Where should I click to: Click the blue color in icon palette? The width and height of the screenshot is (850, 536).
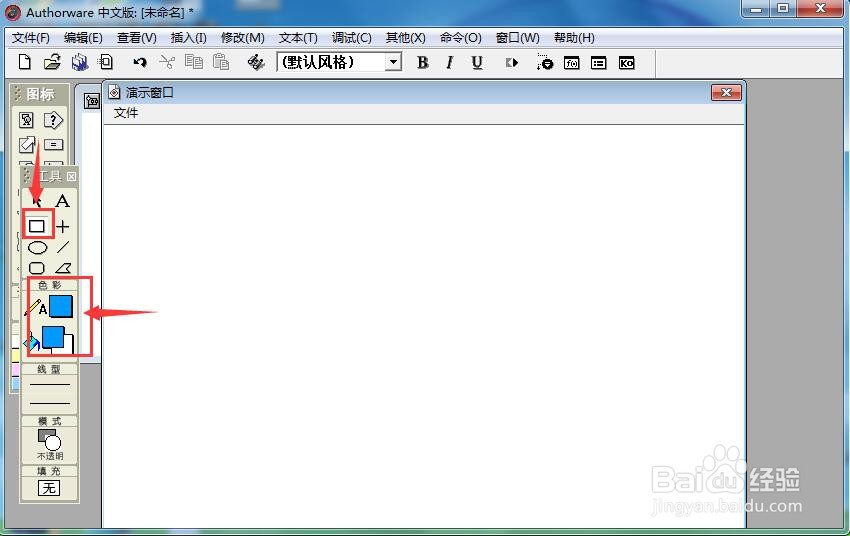pyautogui.click(x=15, y=383)
